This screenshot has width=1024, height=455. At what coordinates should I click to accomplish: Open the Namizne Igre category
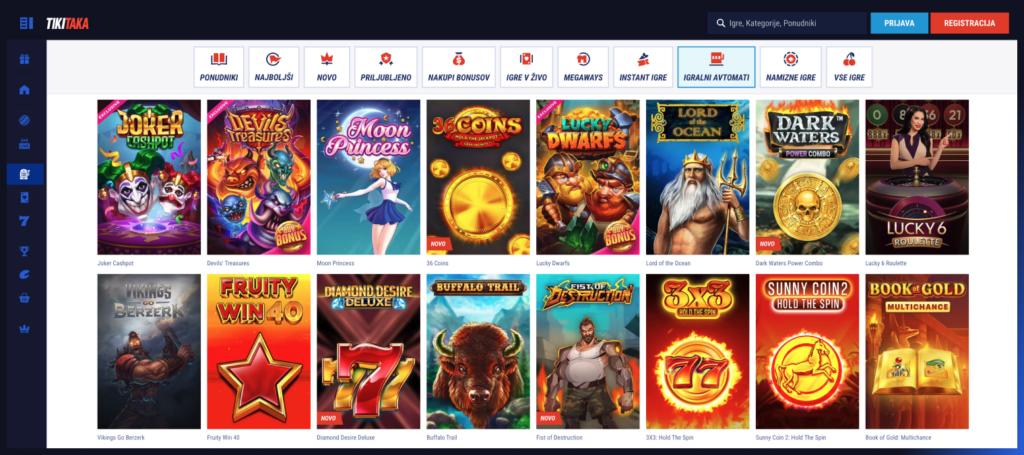pyautogui.click(x=791, y=67)
